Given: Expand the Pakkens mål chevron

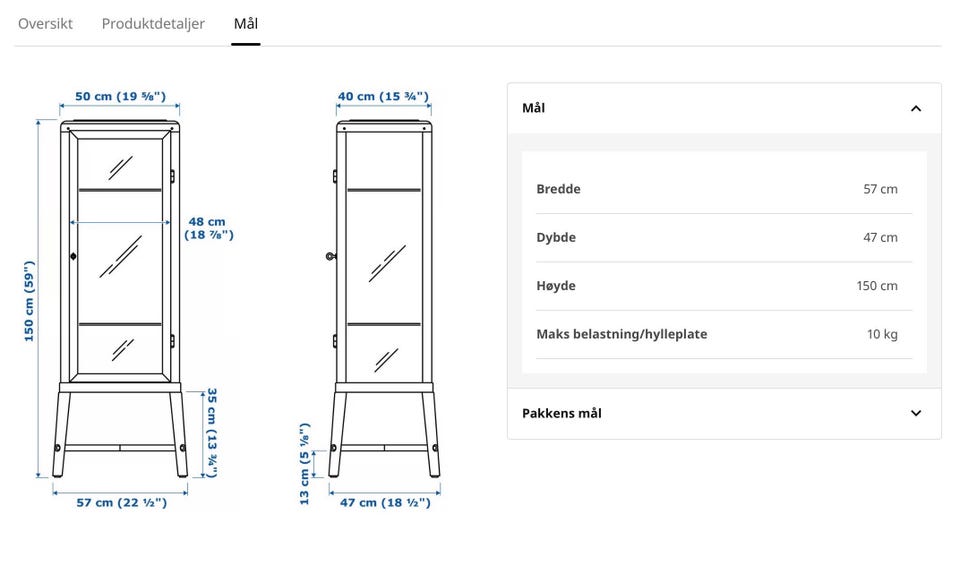Looking at the screenshot, I should tap(915, 413).
